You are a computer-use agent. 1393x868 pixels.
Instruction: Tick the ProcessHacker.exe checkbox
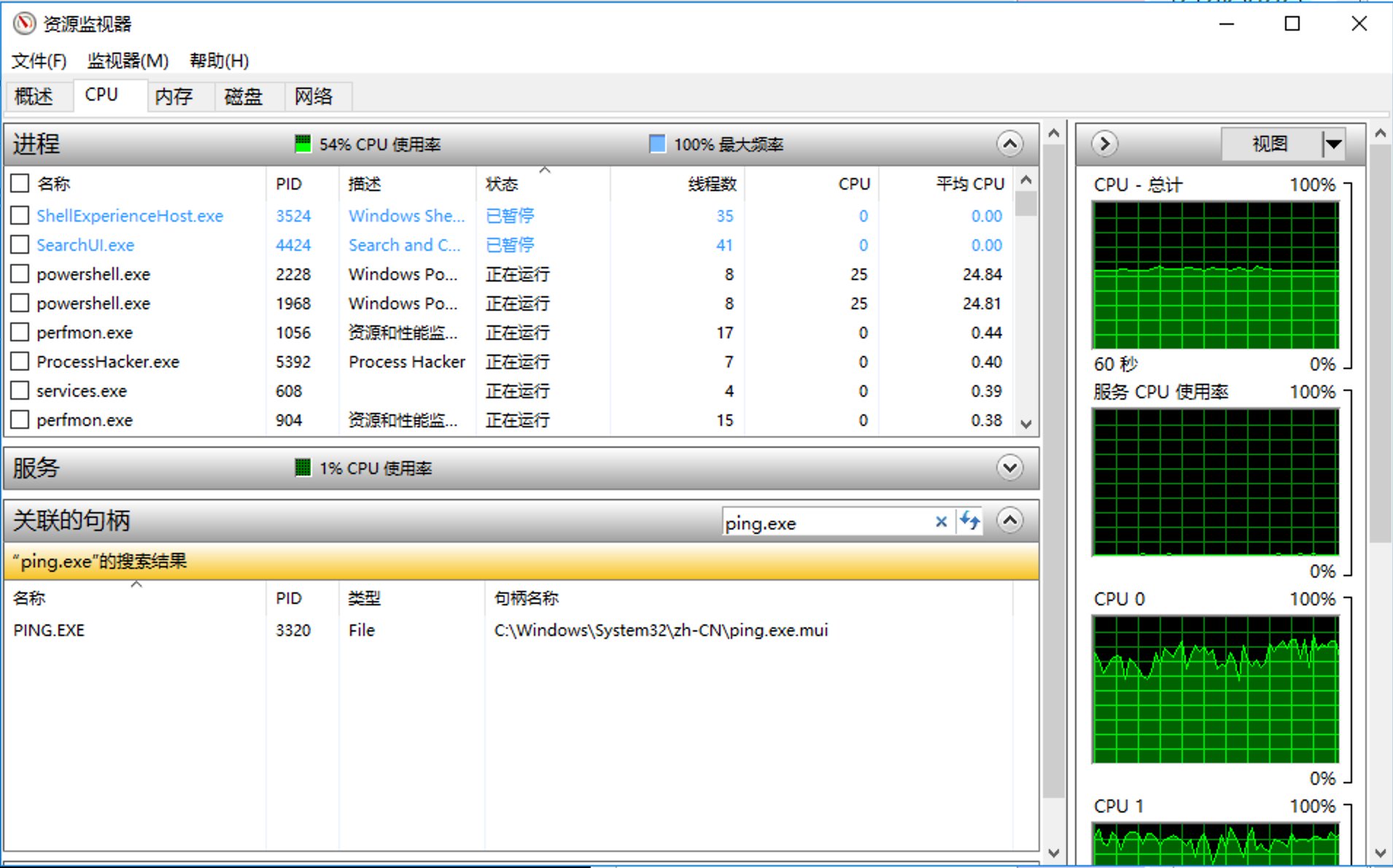click(x=20, y=362)
